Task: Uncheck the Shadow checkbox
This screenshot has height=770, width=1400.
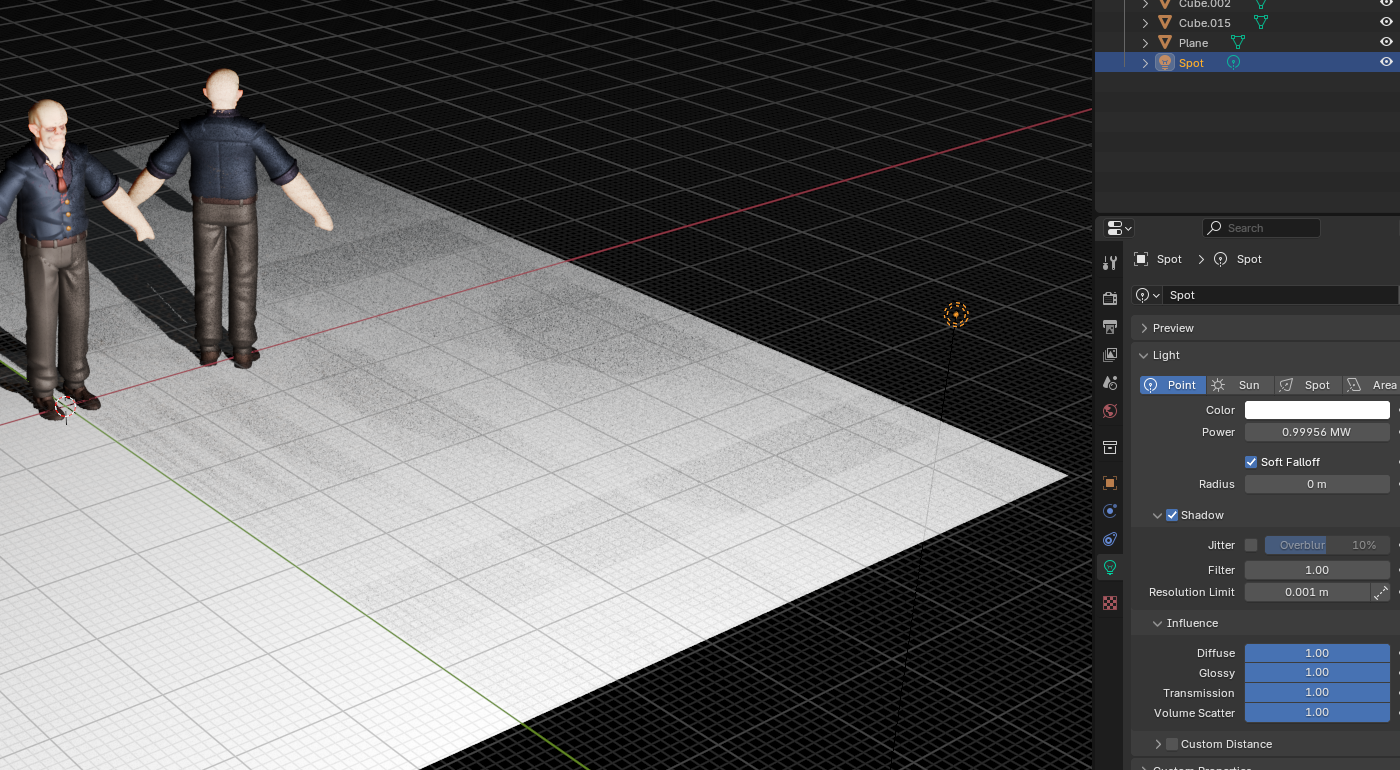Action: (x=1172, y=515)
